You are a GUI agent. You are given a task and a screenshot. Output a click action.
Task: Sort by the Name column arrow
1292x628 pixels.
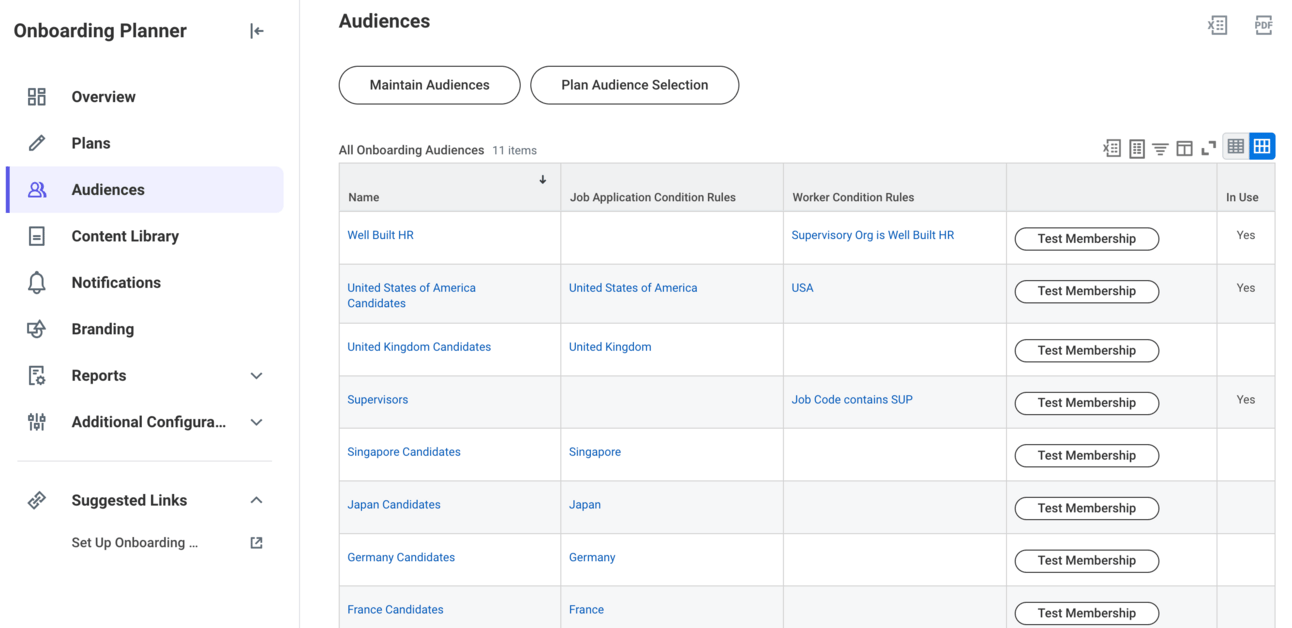543,180
